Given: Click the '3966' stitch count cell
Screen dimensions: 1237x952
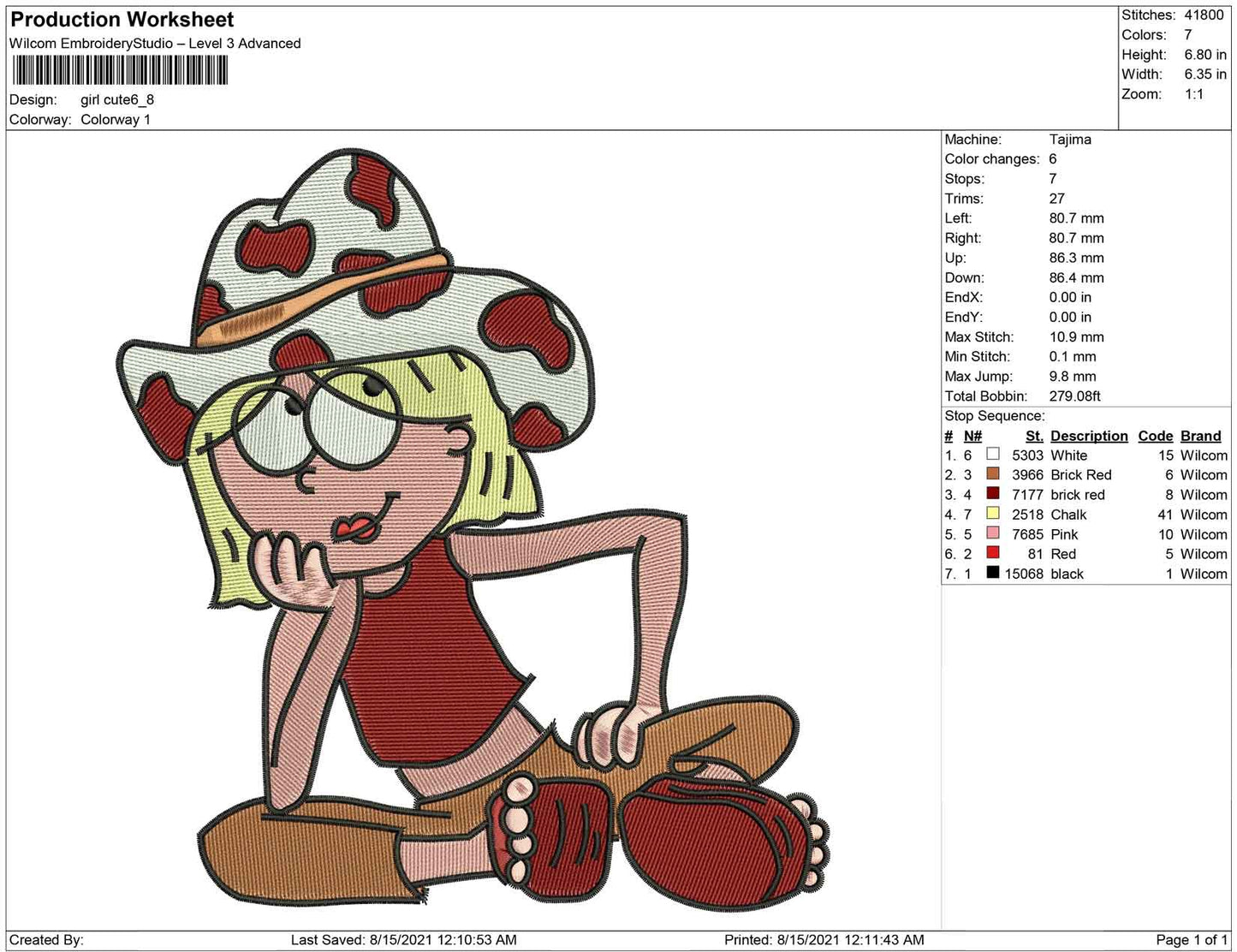Looking at the screenshot, I should click(x=1027, y=474).
